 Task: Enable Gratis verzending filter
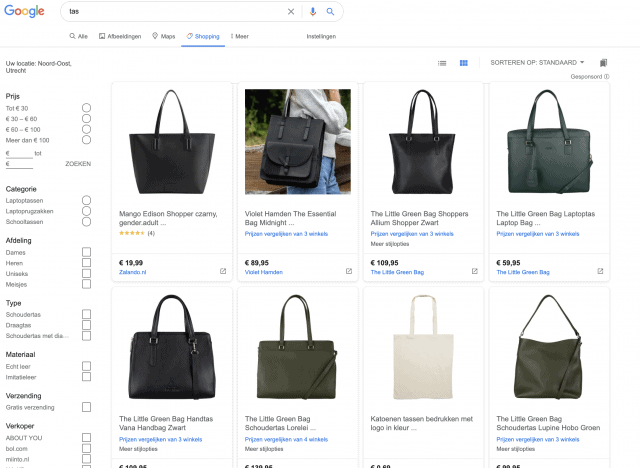86,407
